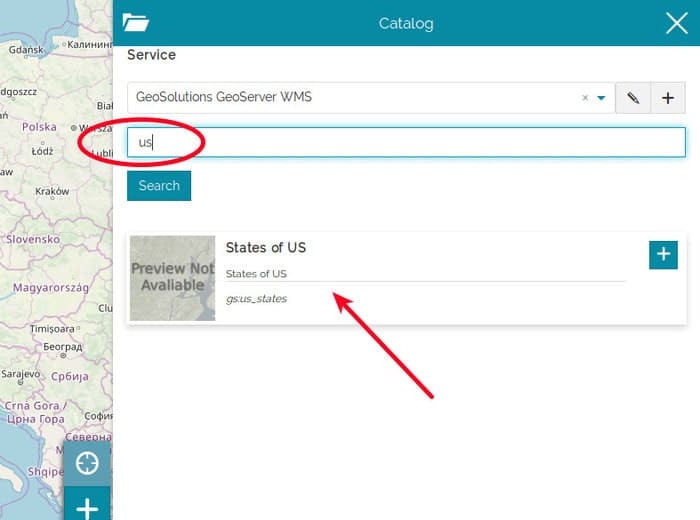Click the Catalog panel title
Screen dimensions: 700x520
(405, 23)
